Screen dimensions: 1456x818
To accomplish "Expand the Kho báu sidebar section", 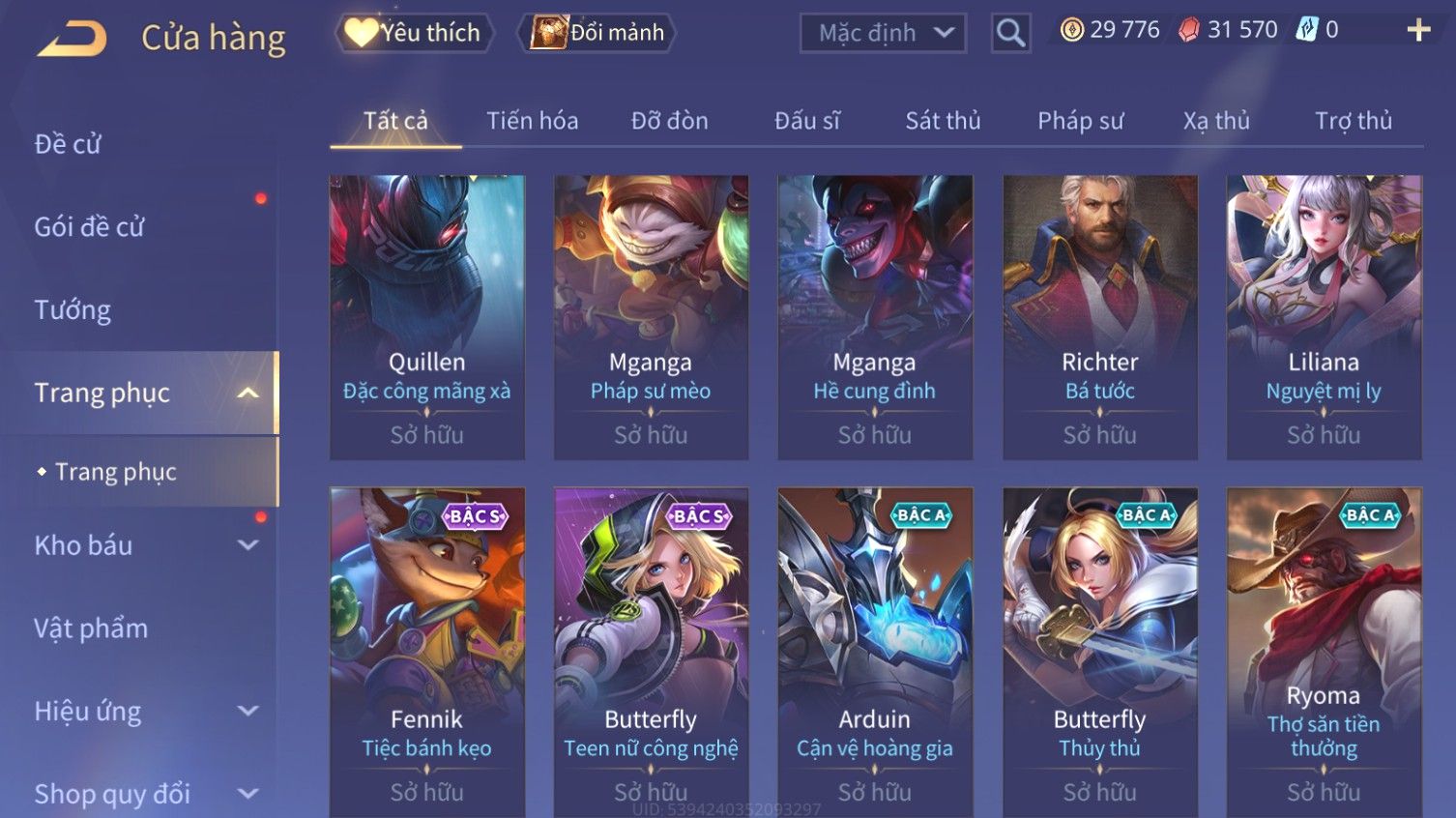I will coord(248,545).
